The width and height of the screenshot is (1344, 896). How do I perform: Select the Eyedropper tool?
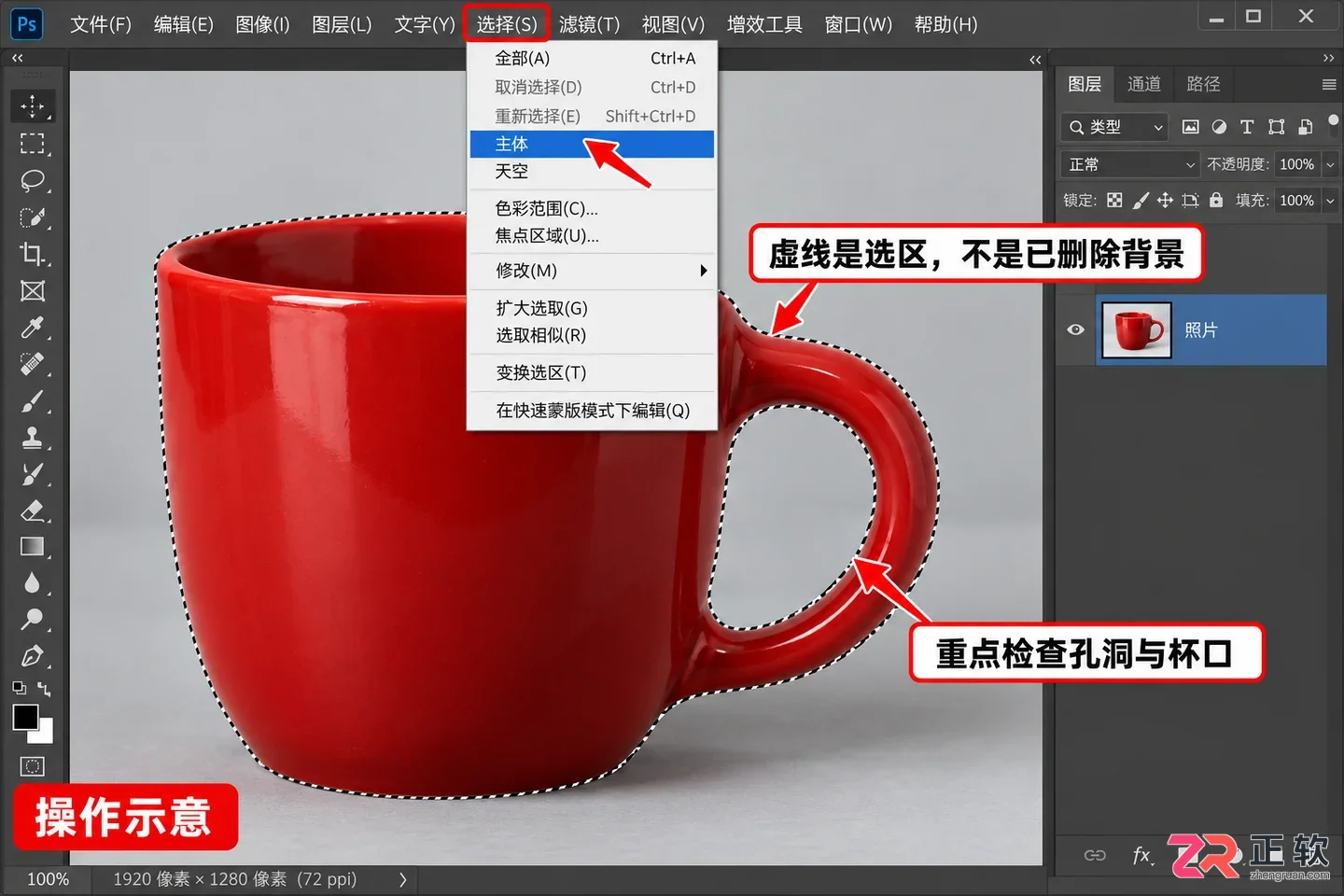click(x=33, y=328)
